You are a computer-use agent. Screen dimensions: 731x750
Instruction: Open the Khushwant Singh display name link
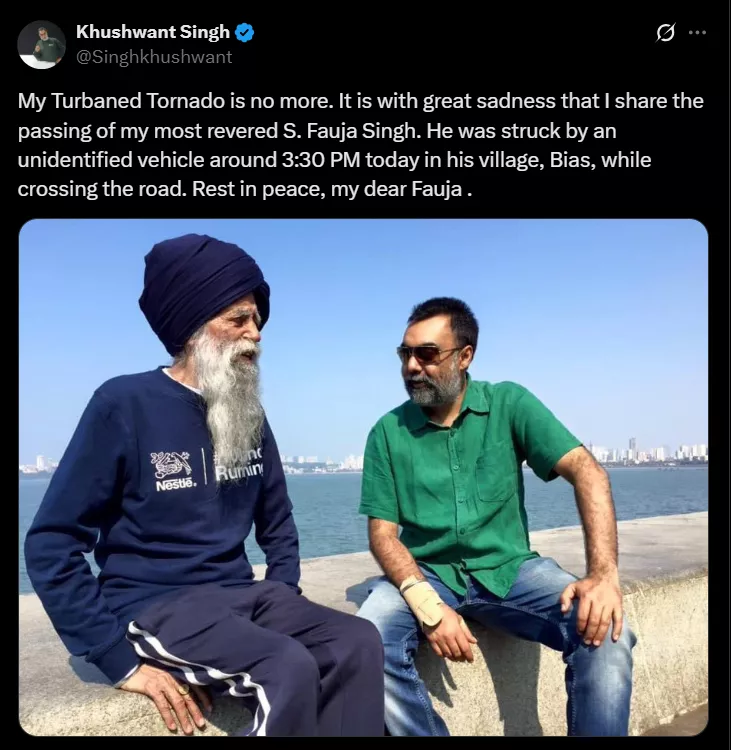point(153,32)
